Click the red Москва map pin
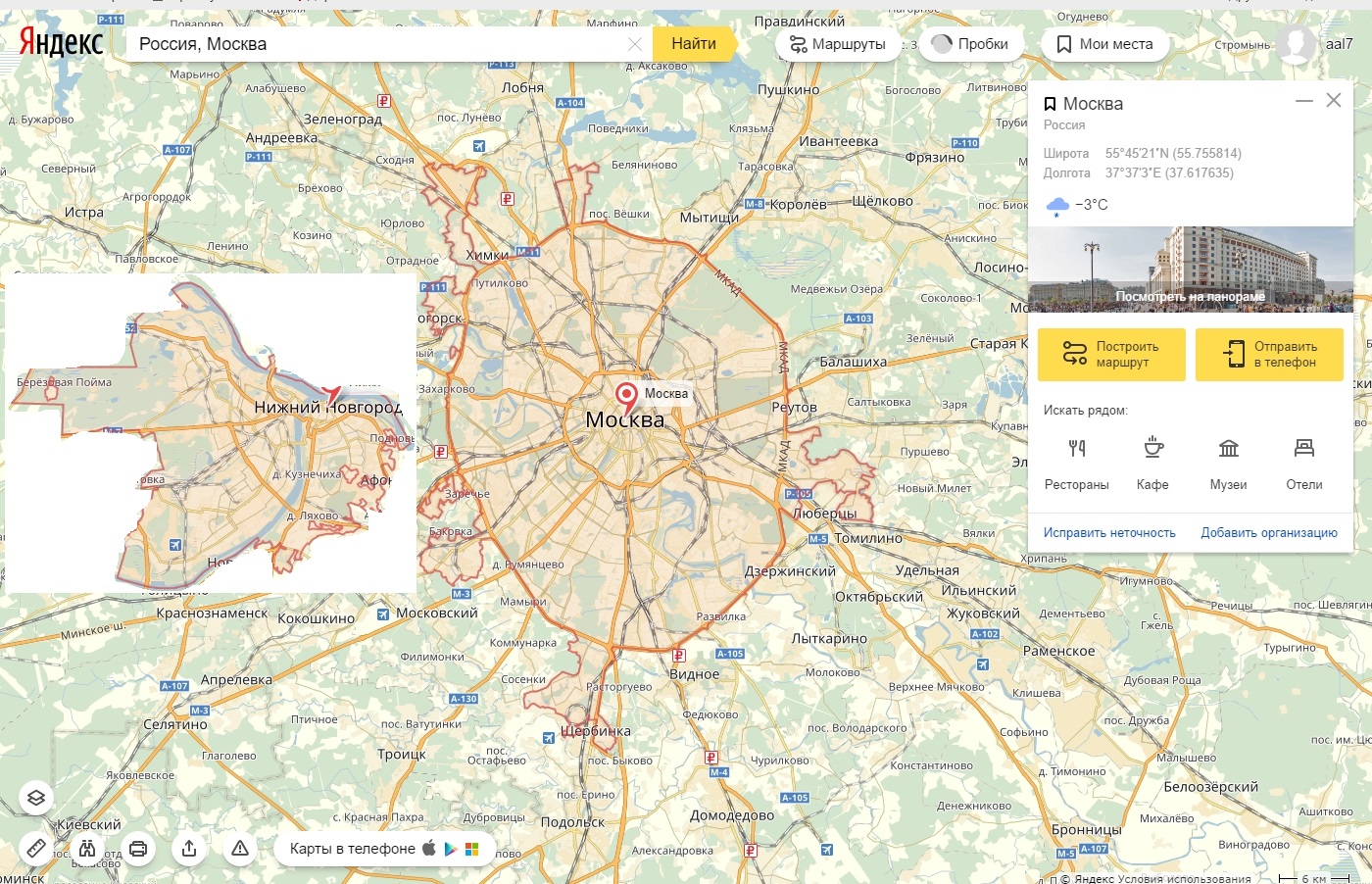This screenshot has width=1372, height=884. point(626,397)
